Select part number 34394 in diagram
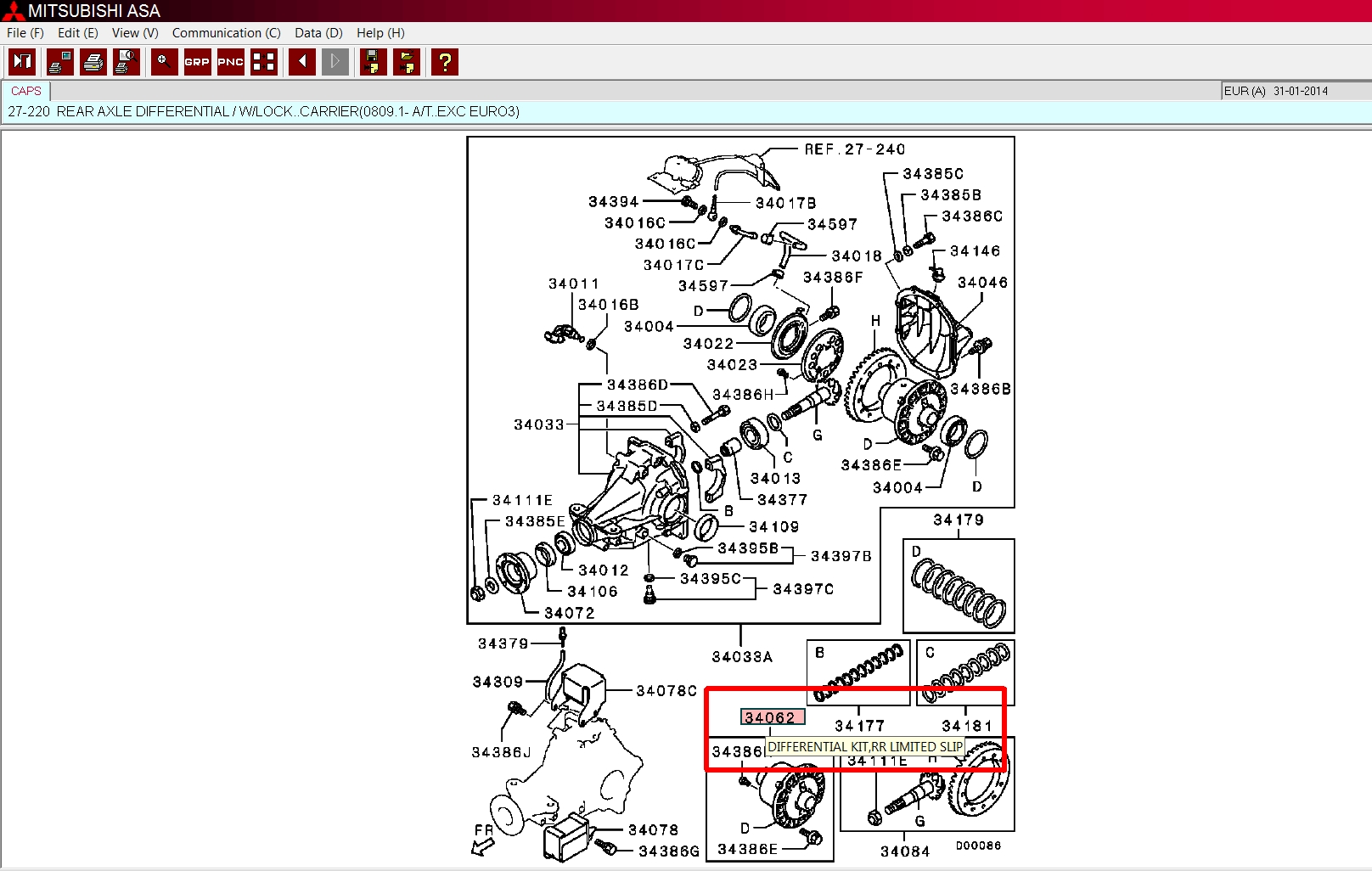This screenshot has height=871, width=1372. tap(613, 202)
